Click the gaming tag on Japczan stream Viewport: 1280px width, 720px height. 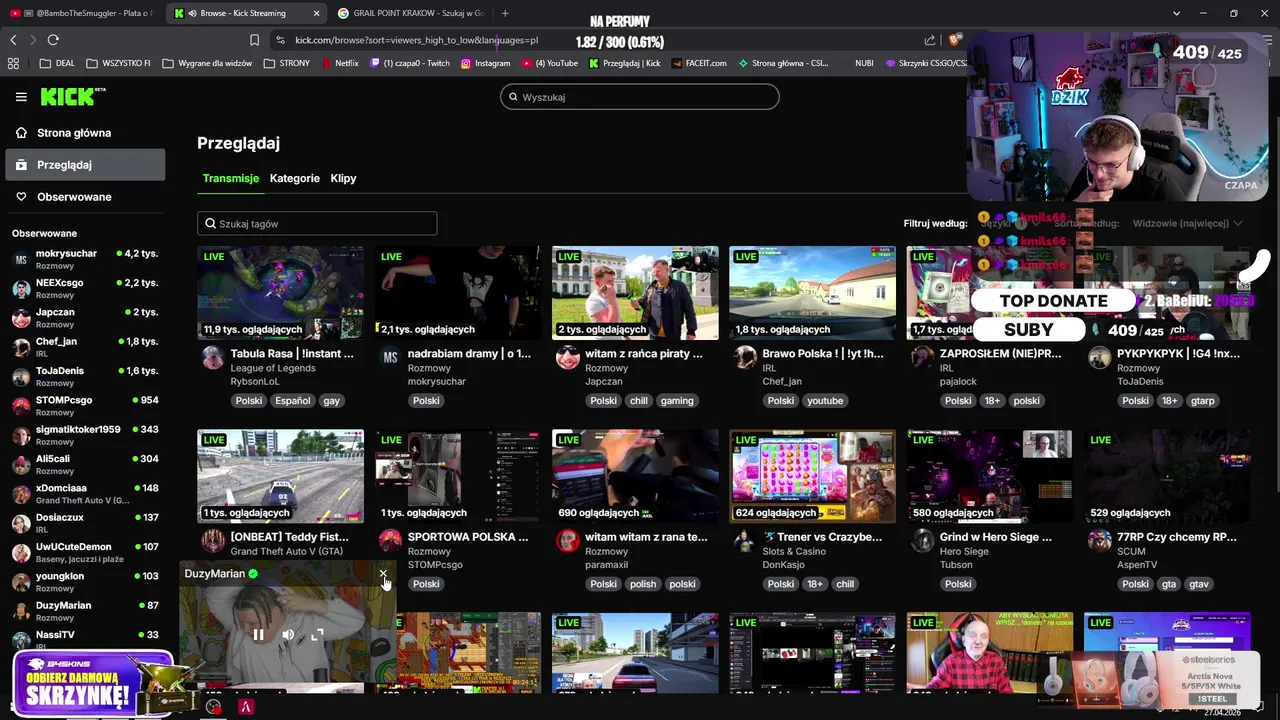pyautogui.click(x=677, y=401)
